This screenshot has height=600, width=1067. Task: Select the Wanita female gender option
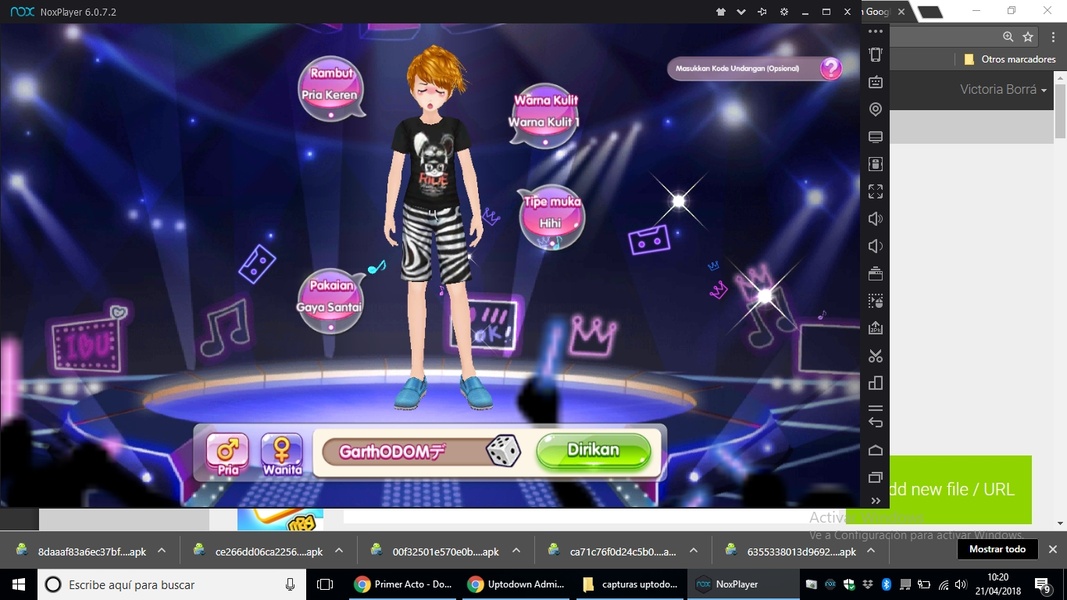click(x=282, y=454)
